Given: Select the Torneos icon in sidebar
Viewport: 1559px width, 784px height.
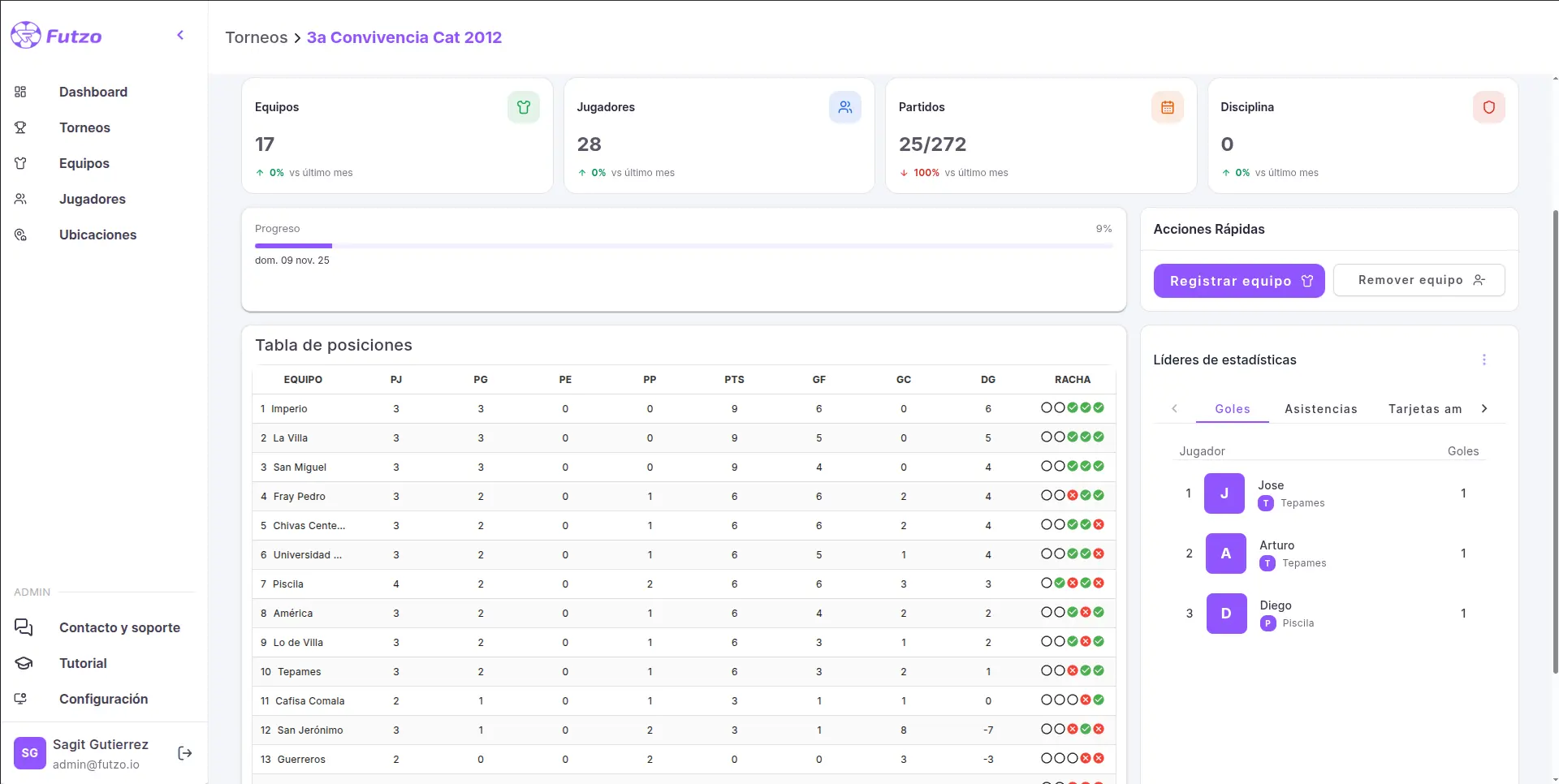Looking at the screenshot, I should click(x=20, y=127).
